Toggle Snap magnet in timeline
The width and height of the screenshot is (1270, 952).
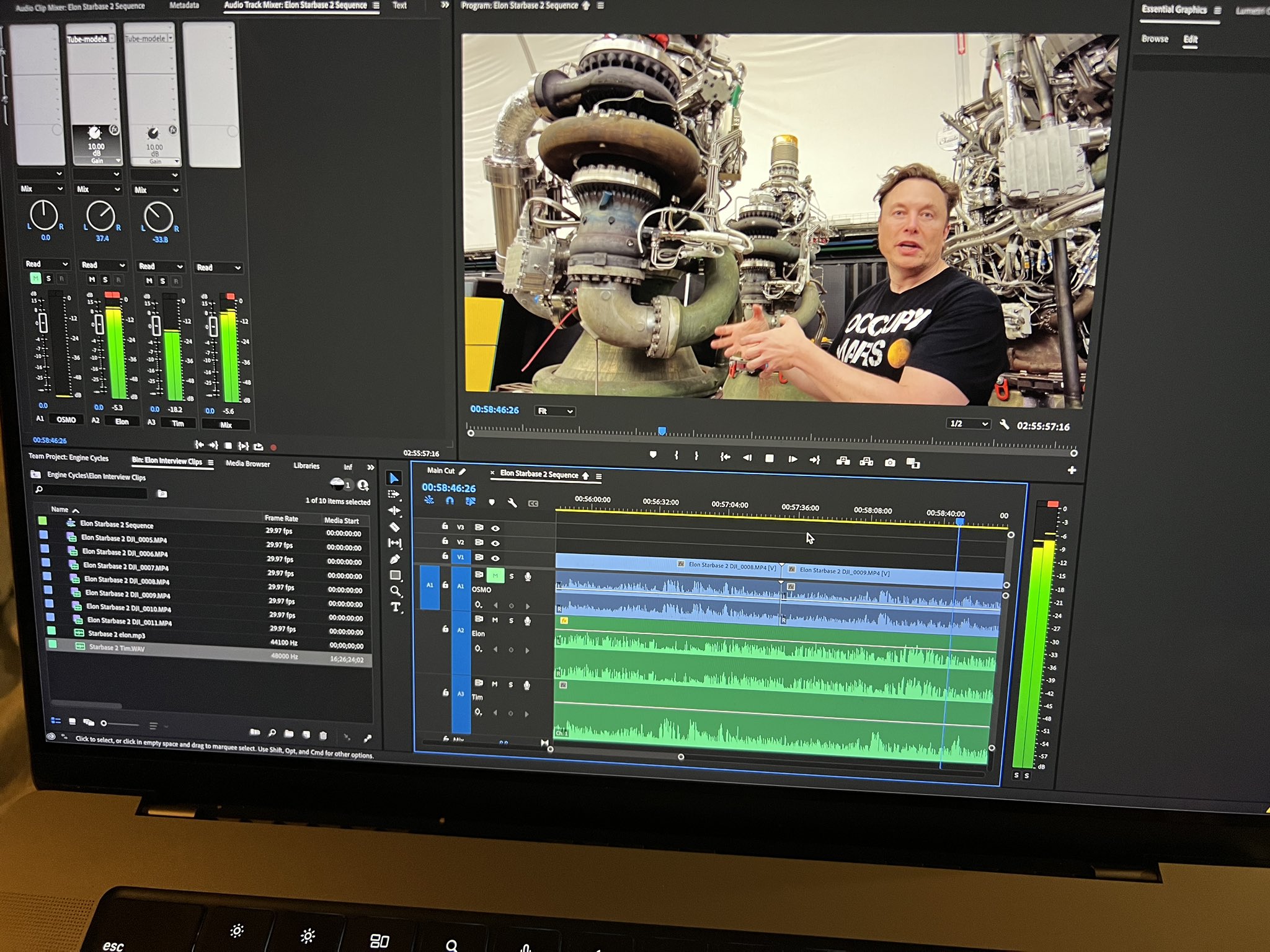[450, 501]
